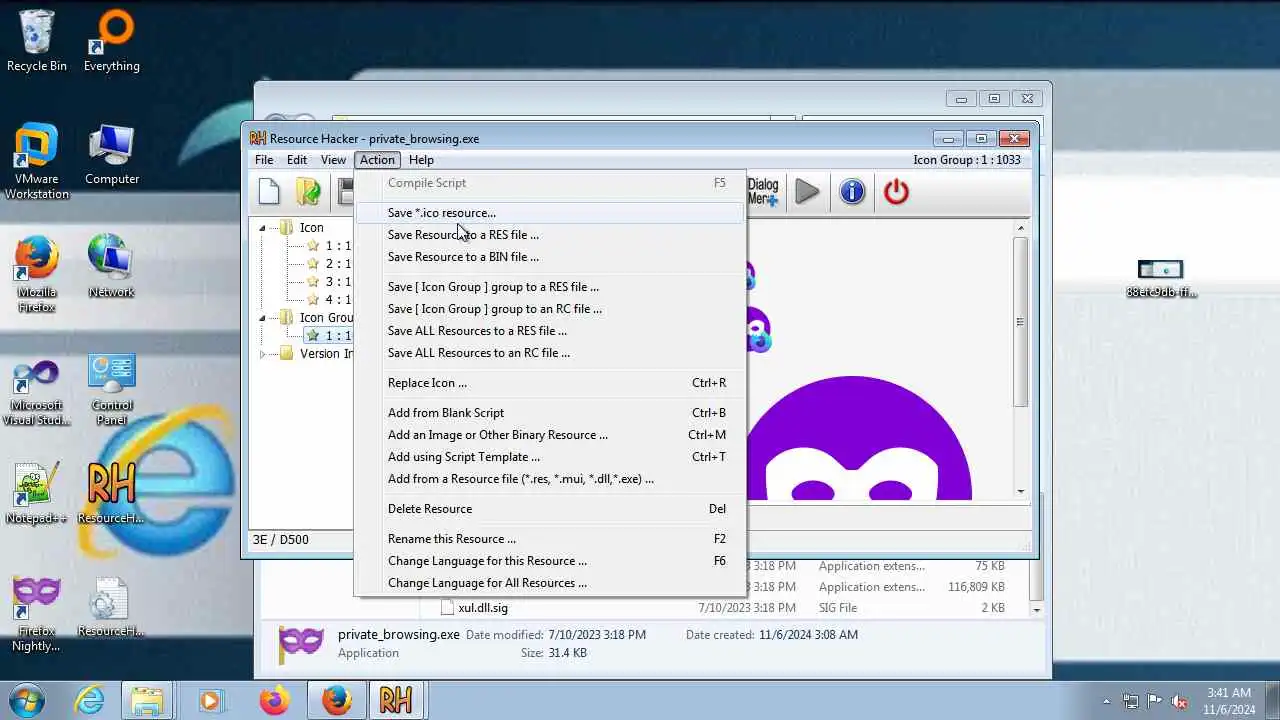Select Icon tree item 4
The image size is (1280, 720).
(x=330, y=300)
